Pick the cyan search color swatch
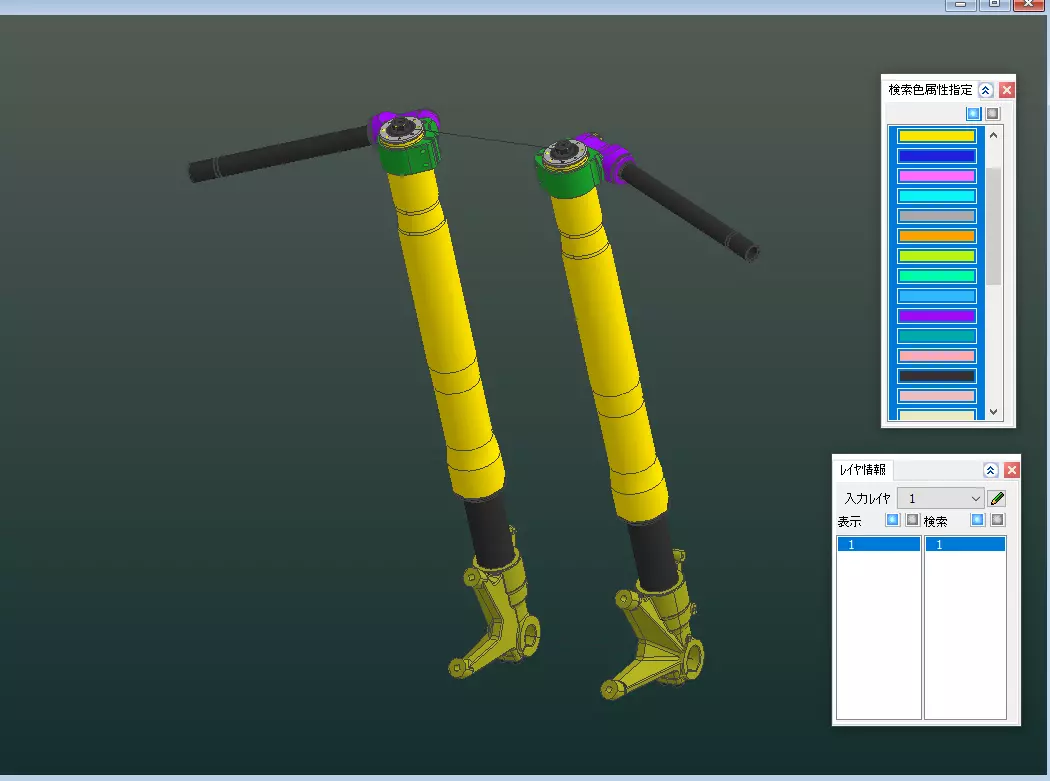The height and width of the screenshot is (781, 1050). click(x=936, y=196)
